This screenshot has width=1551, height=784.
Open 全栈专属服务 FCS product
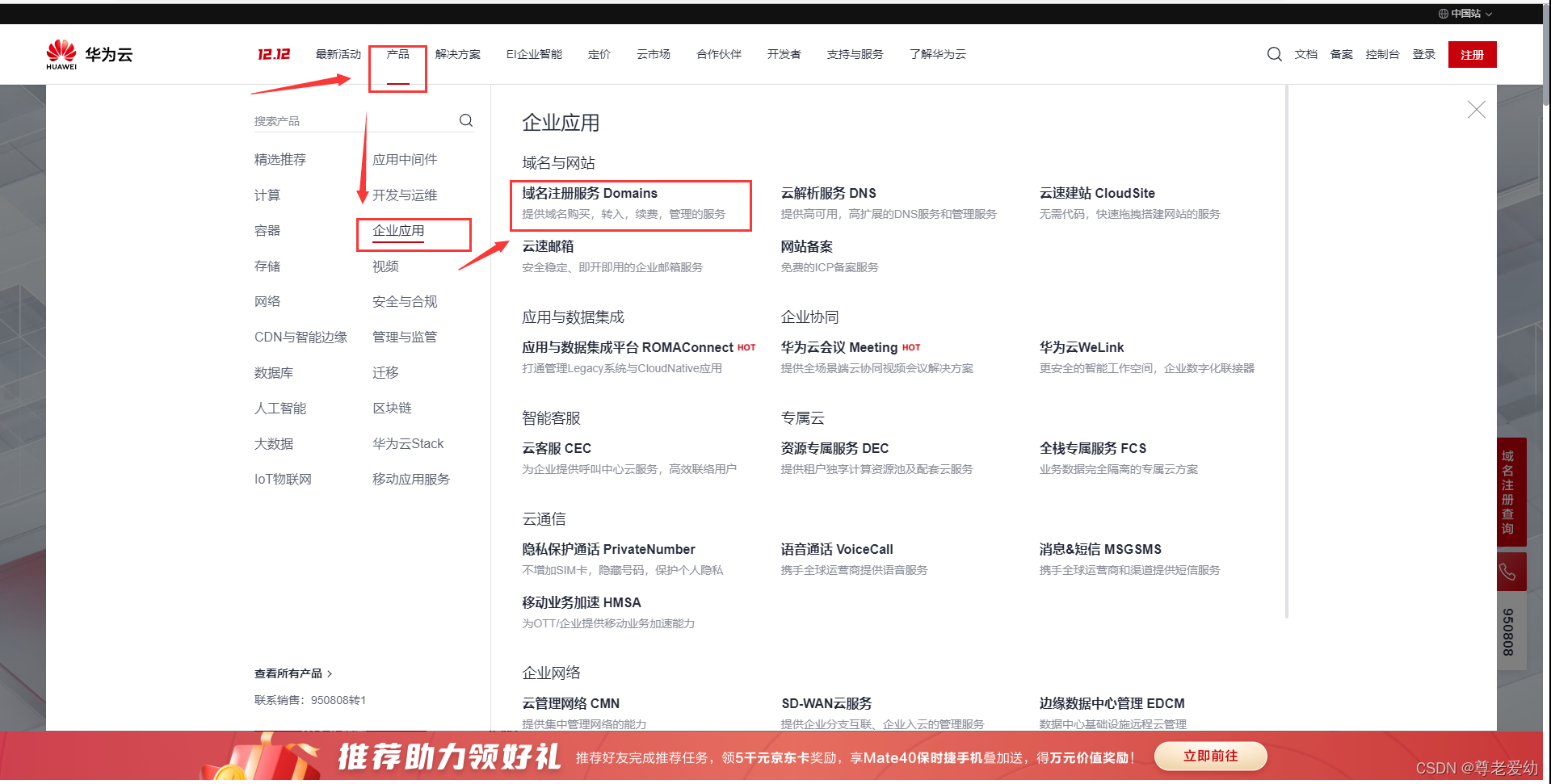tap(1093, 449)
